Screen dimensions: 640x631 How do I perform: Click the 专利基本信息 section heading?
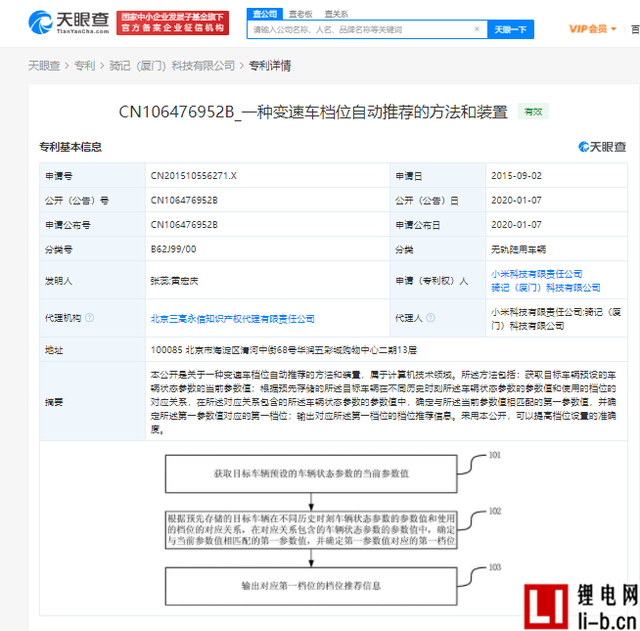point(70,147)
